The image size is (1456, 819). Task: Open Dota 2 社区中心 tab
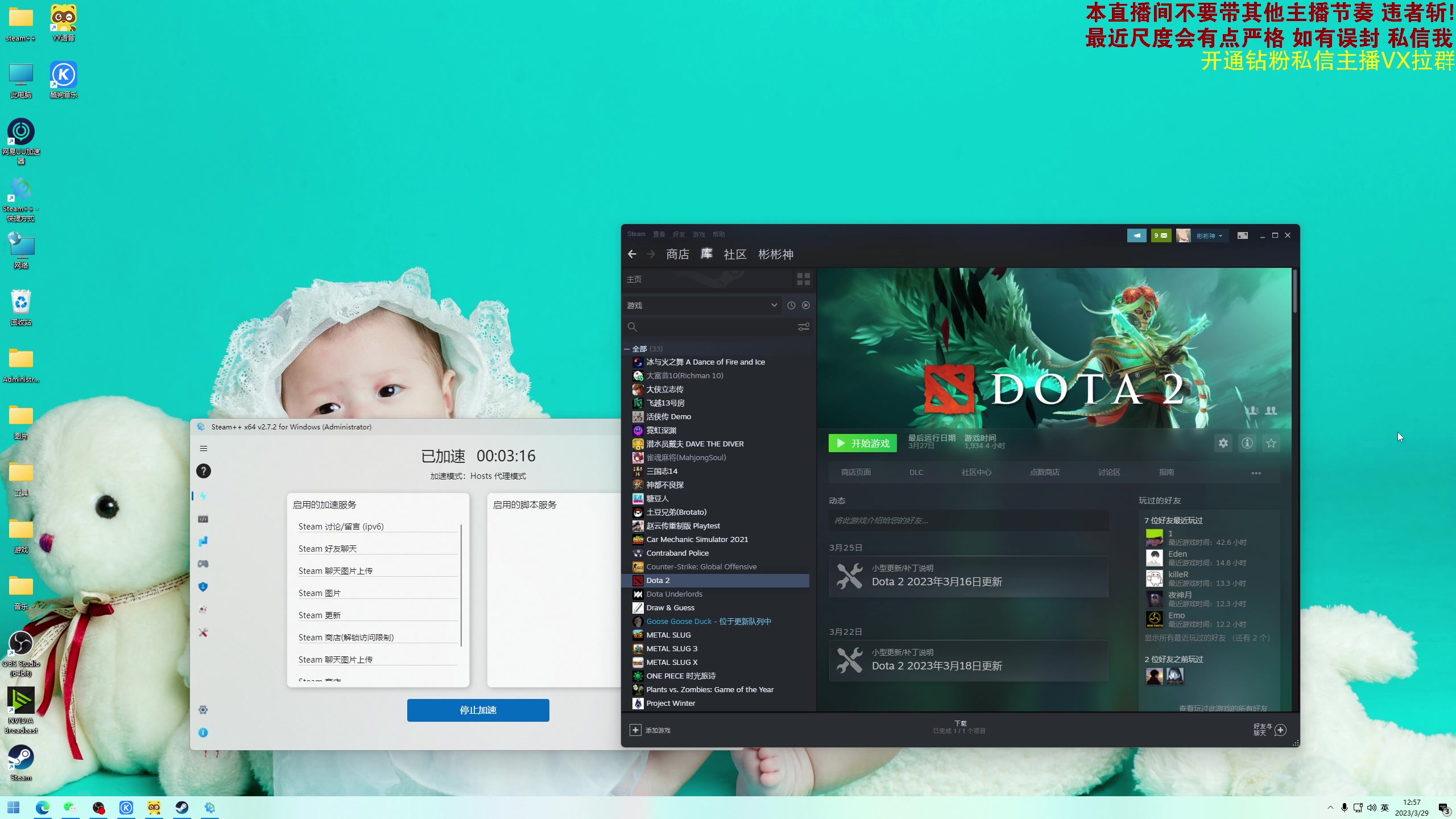[976, 473]
